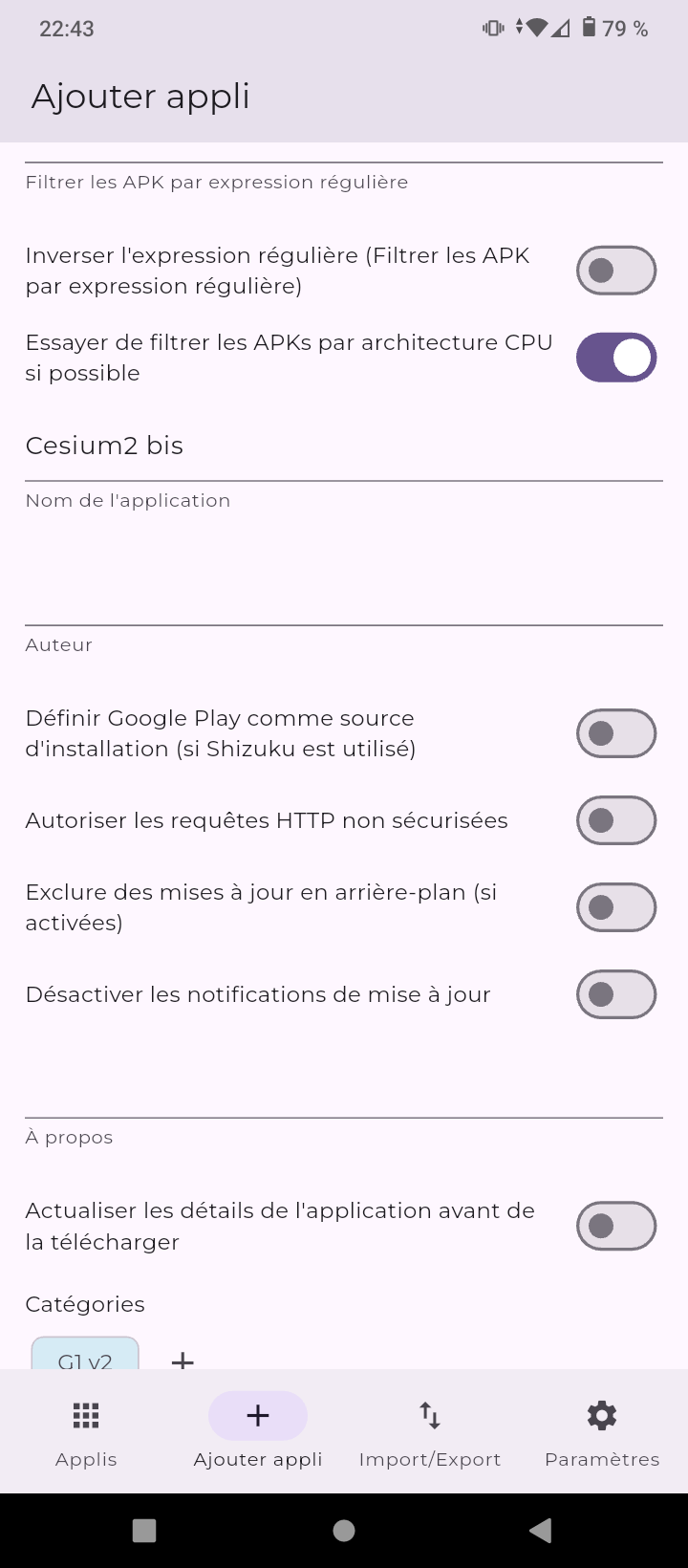Focus the APK regular expression filter field
The width and height of the screenshot is (688, 1568).
tap(344, 153)
